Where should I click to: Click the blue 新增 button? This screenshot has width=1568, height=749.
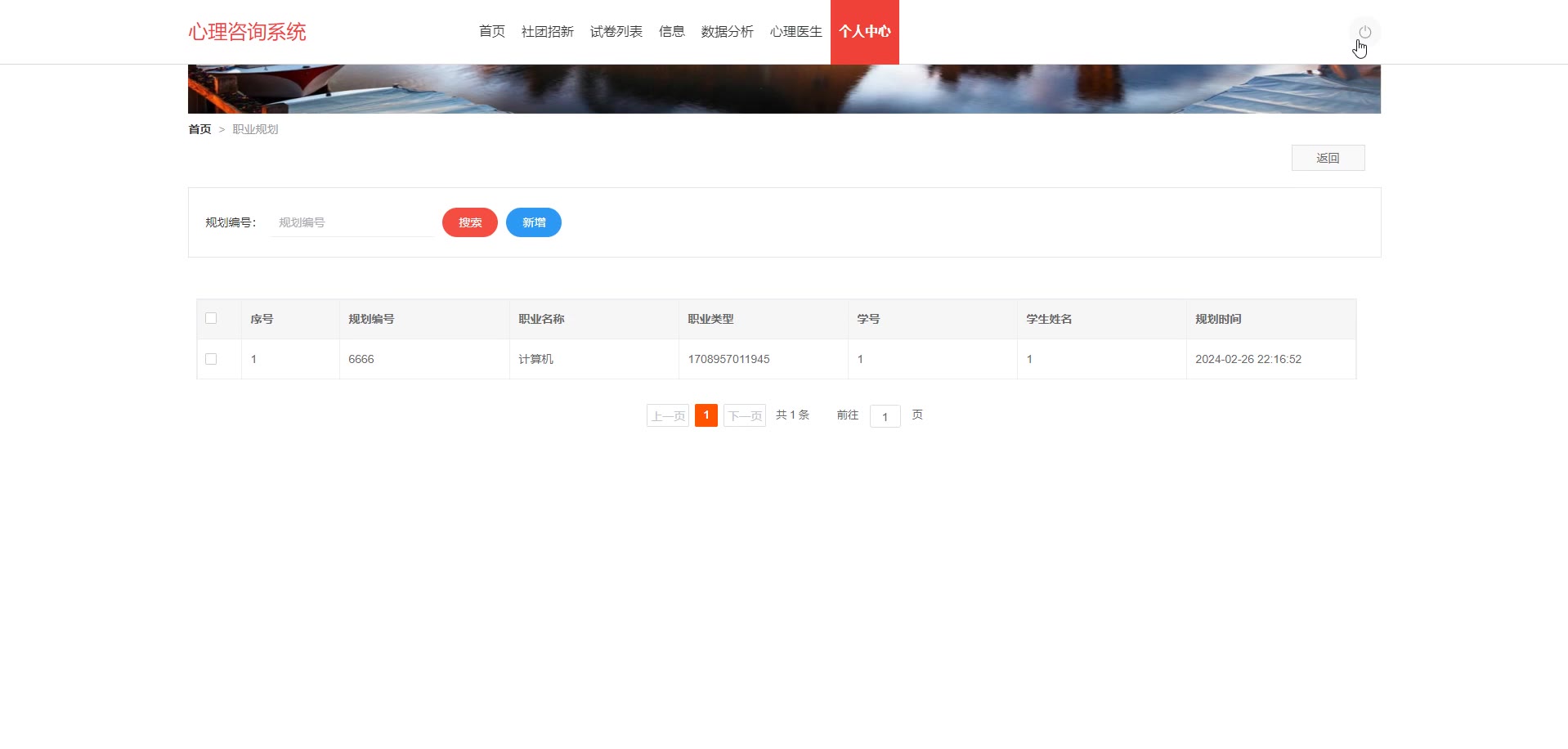click(x=534, y=222)
